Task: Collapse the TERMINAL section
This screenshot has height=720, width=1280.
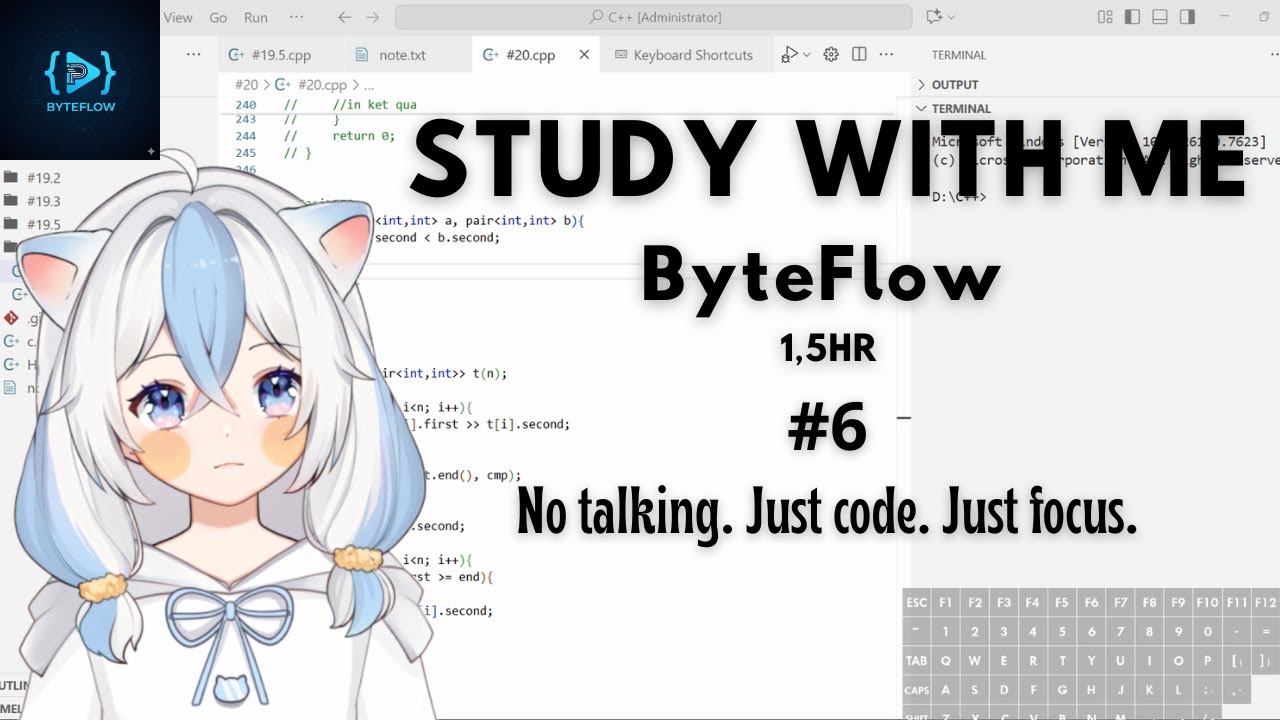Action: (922, 109)
